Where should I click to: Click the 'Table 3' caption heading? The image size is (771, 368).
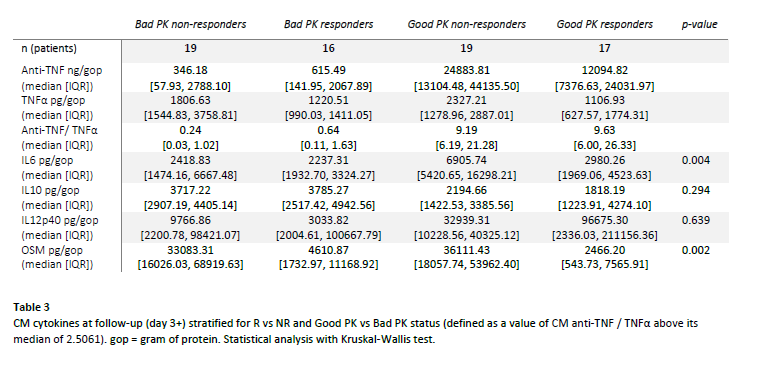pos(31,307)
